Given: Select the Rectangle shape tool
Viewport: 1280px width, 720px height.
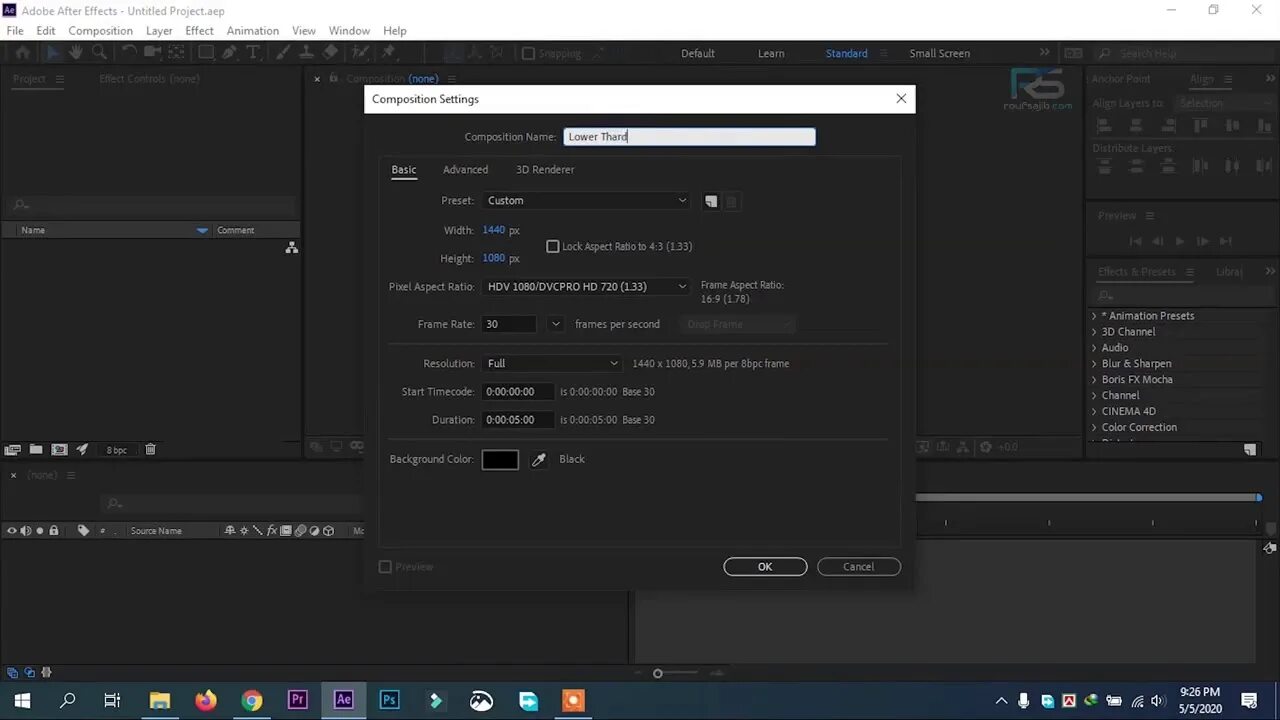Looking at the screenshot, I should click(x=205, y=53).
